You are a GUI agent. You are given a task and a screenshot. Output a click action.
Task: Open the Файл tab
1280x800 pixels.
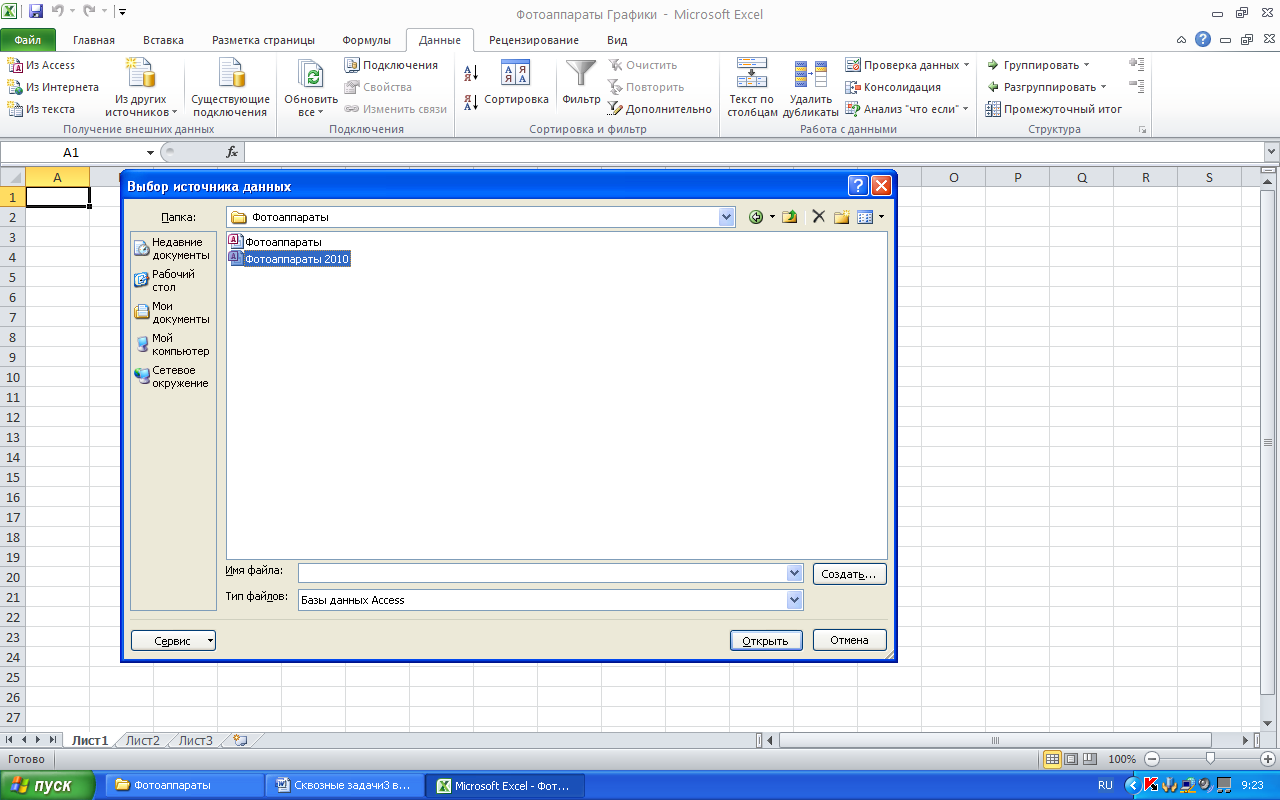28,40
